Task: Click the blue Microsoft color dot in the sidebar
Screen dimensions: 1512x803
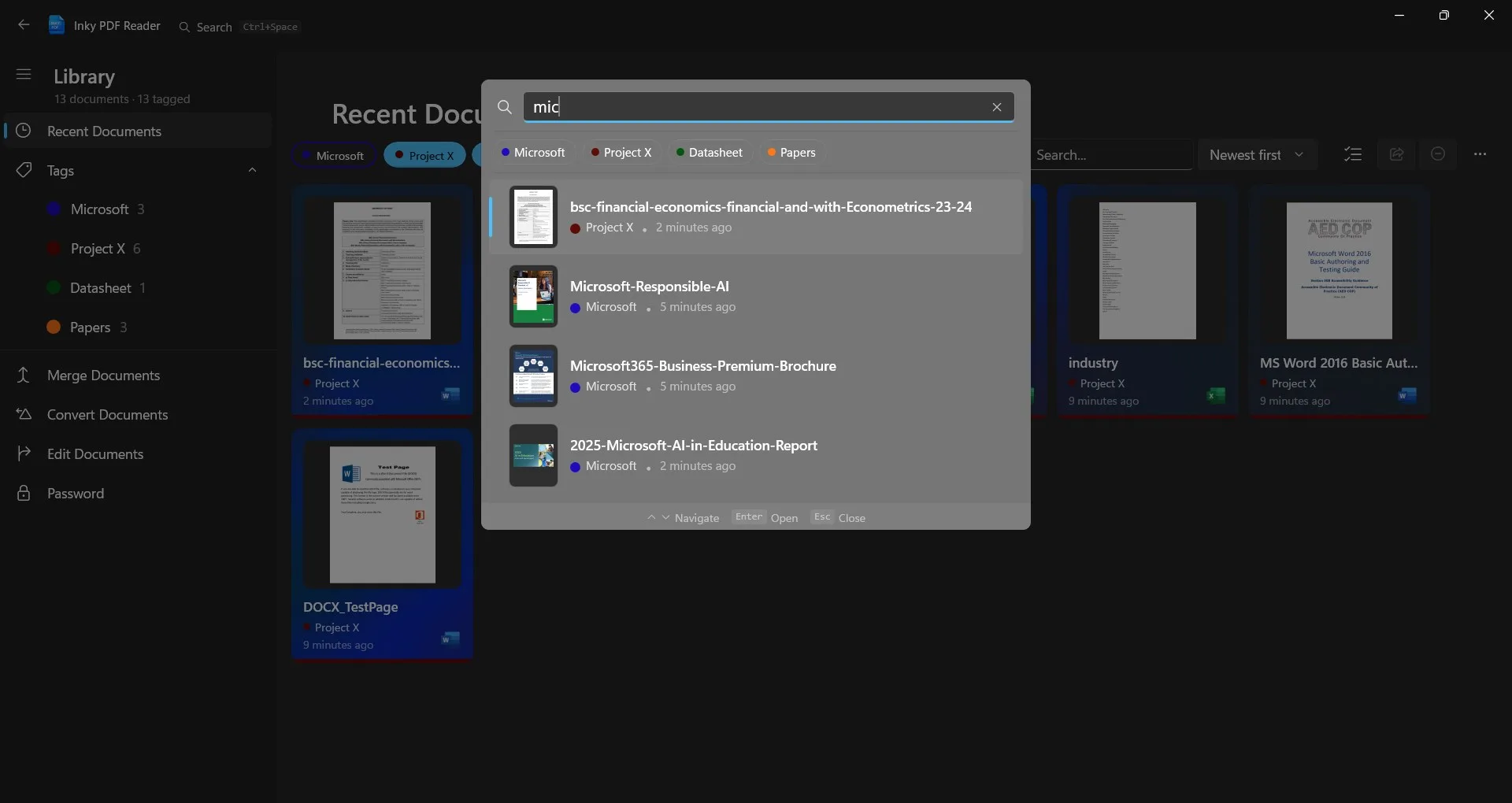Action: [54, 209]
